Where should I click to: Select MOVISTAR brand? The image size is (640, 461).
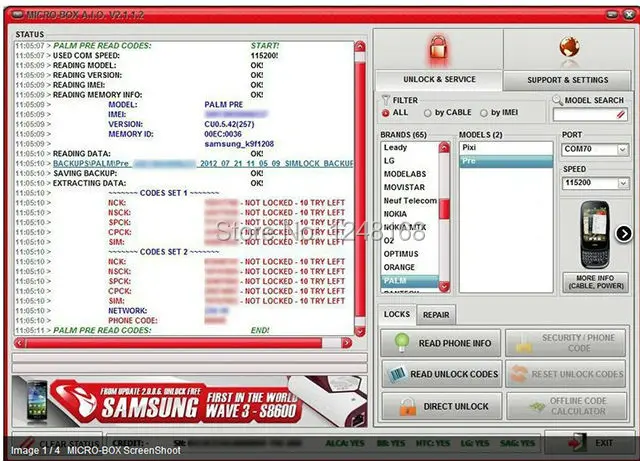click(x=410, y=187)
